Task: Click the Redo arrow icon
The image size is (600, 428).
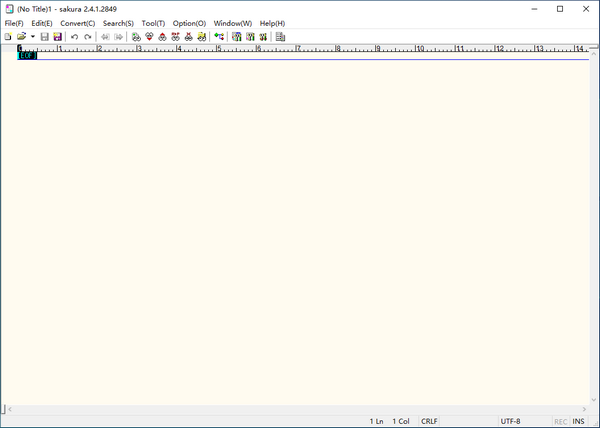Action: [x=88, y=37]
